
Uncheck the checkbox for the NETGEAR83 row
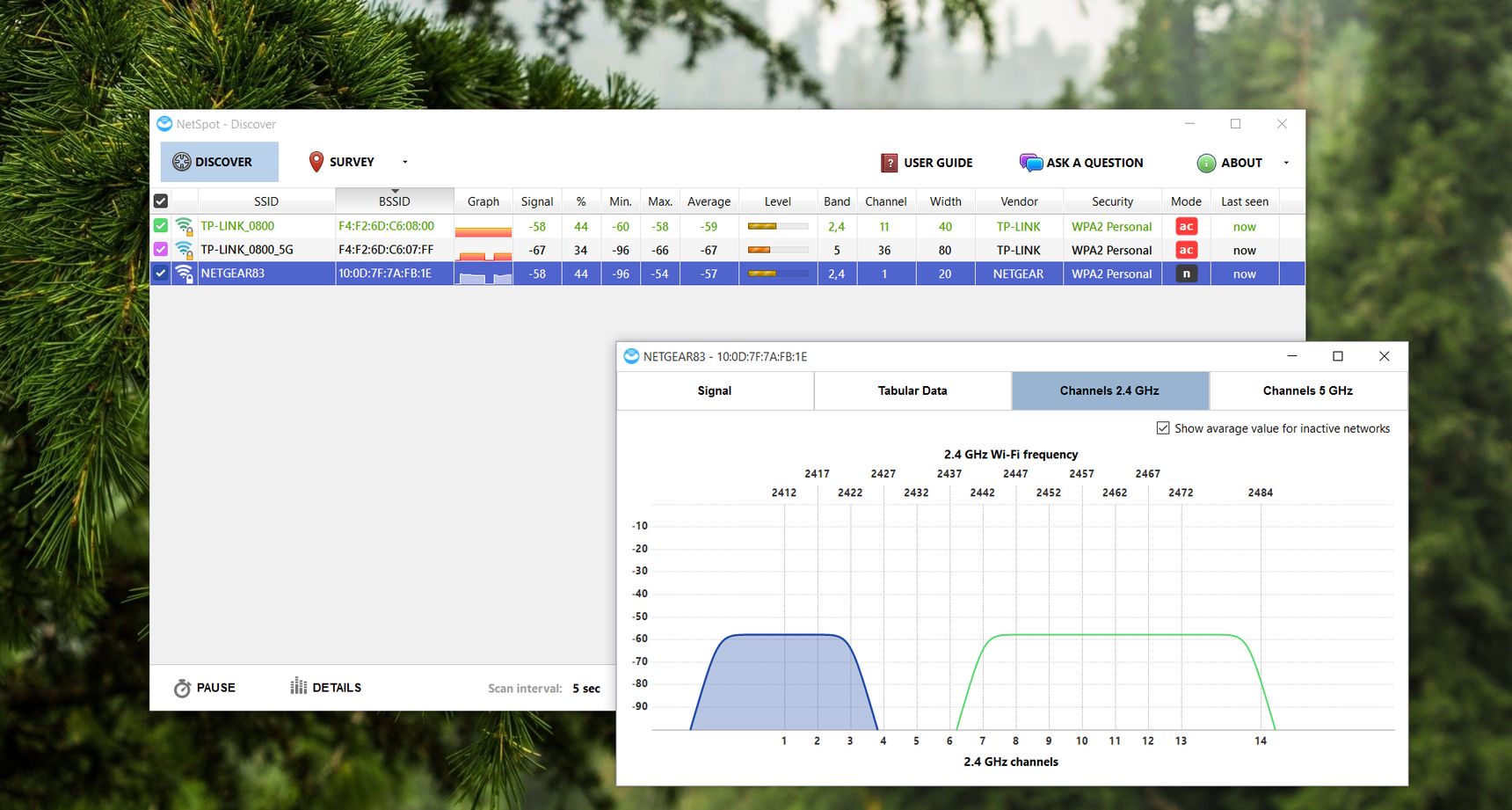point(161,274)
